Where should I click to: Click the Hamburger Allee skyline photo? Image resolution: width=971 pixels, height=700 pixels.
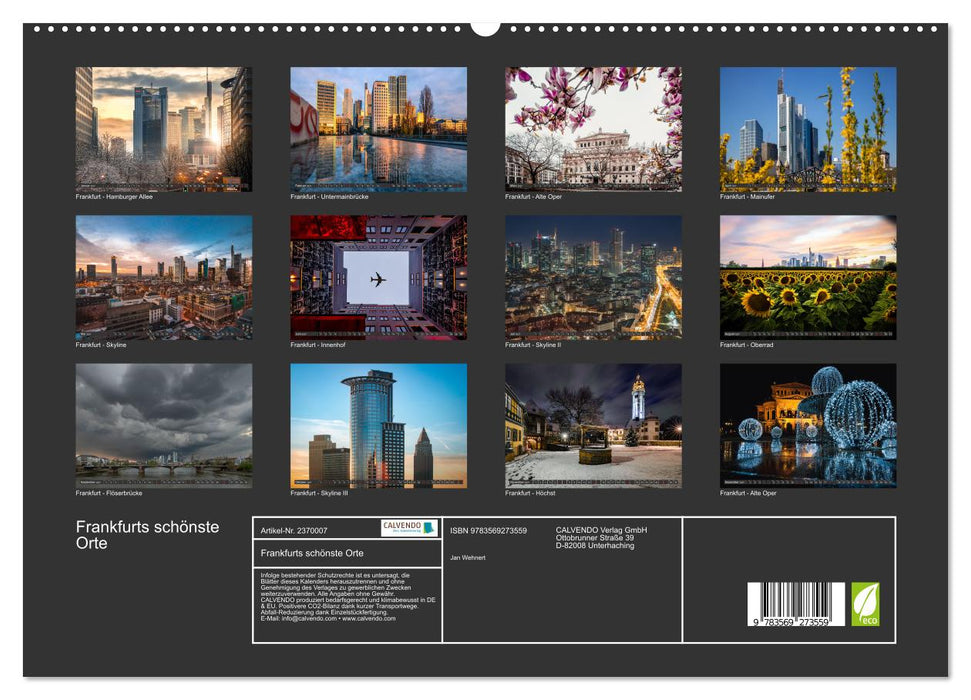click(163, 129)
